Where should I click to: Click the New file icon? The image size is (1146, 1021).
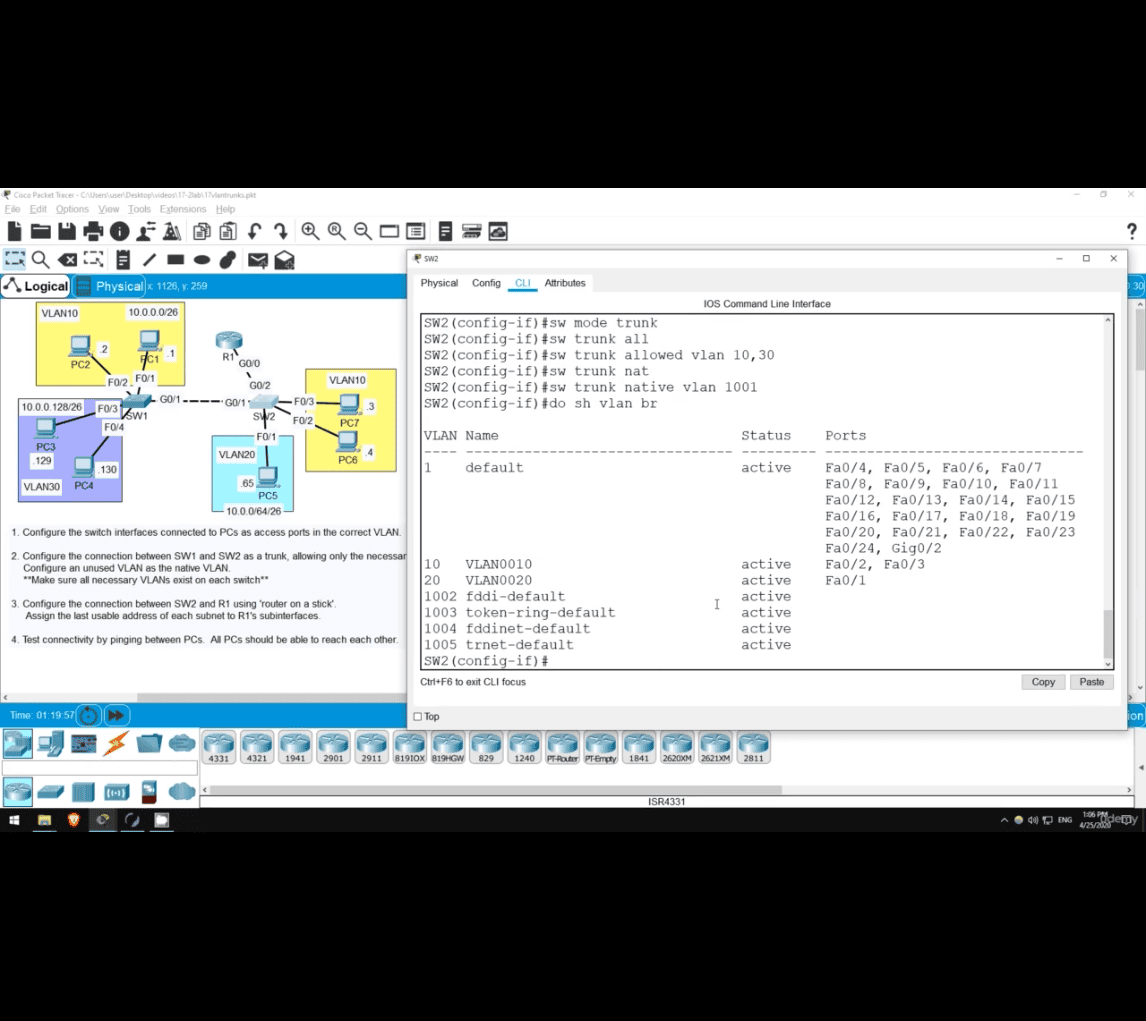click(x=15, y=232)
